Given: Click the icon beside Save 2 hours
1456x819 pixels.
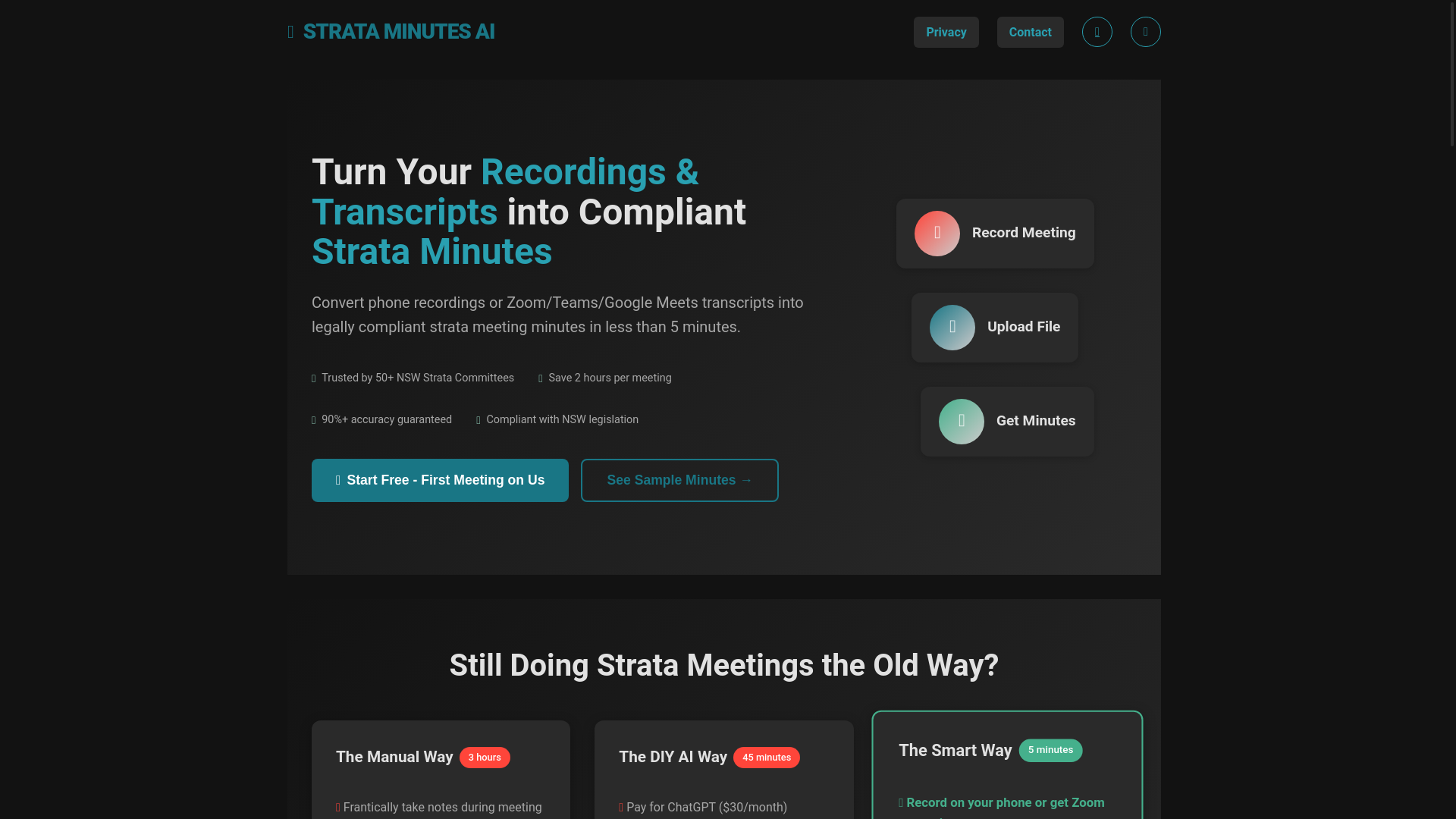Looking at the screenshot, I should pos(541,378).
